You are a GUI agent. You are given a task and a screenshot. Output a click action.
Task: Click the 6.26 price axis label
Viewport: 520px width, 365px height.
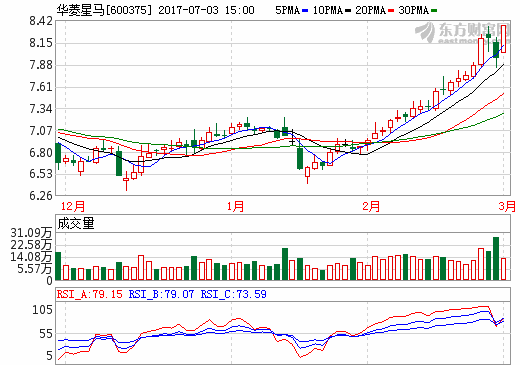coord(41,196)
